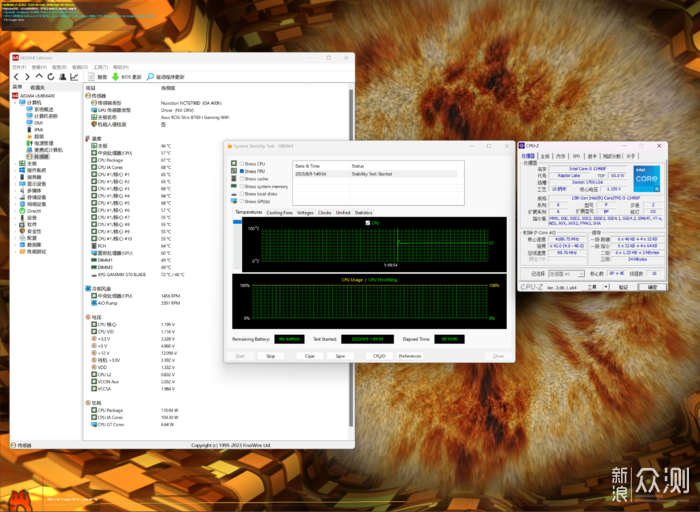Click the CPU Package power row icon
Screen dimensions: 700x512
click(x=94, y=410)
